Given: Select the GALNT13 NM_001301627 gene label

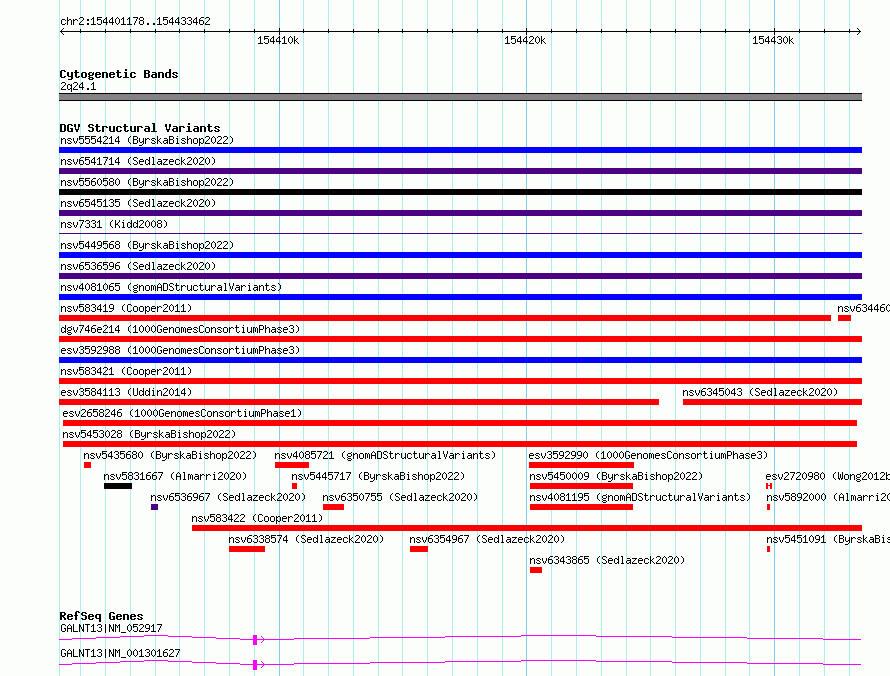Looking at the screenshot, I should coord(120,653).
